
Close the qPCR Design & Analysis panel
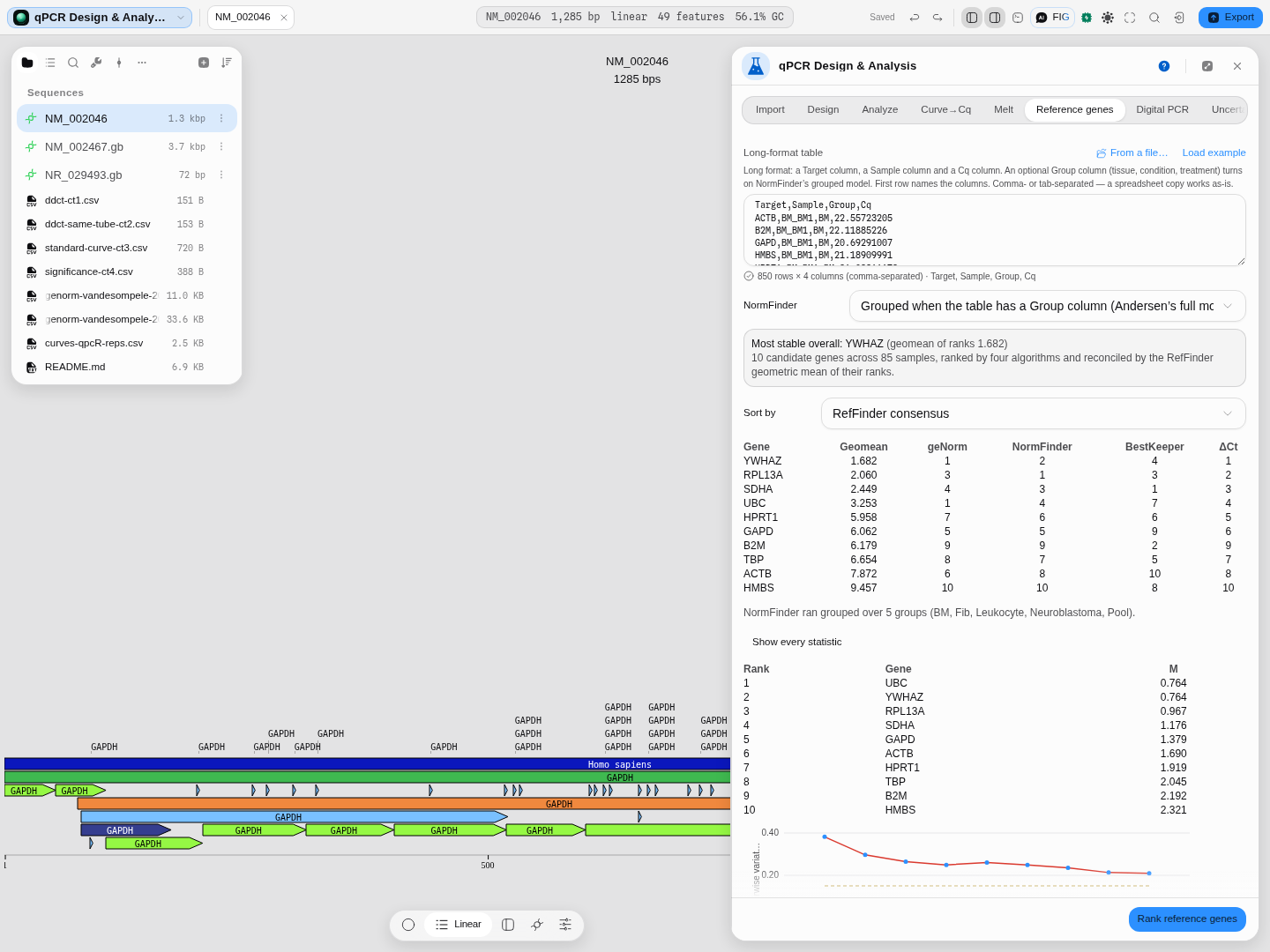point(1237,66)
